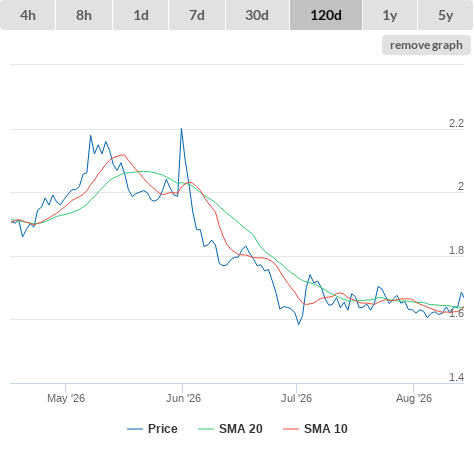
Task: Toggle the SMA 10 legend entry
Action: click(315, 429)
